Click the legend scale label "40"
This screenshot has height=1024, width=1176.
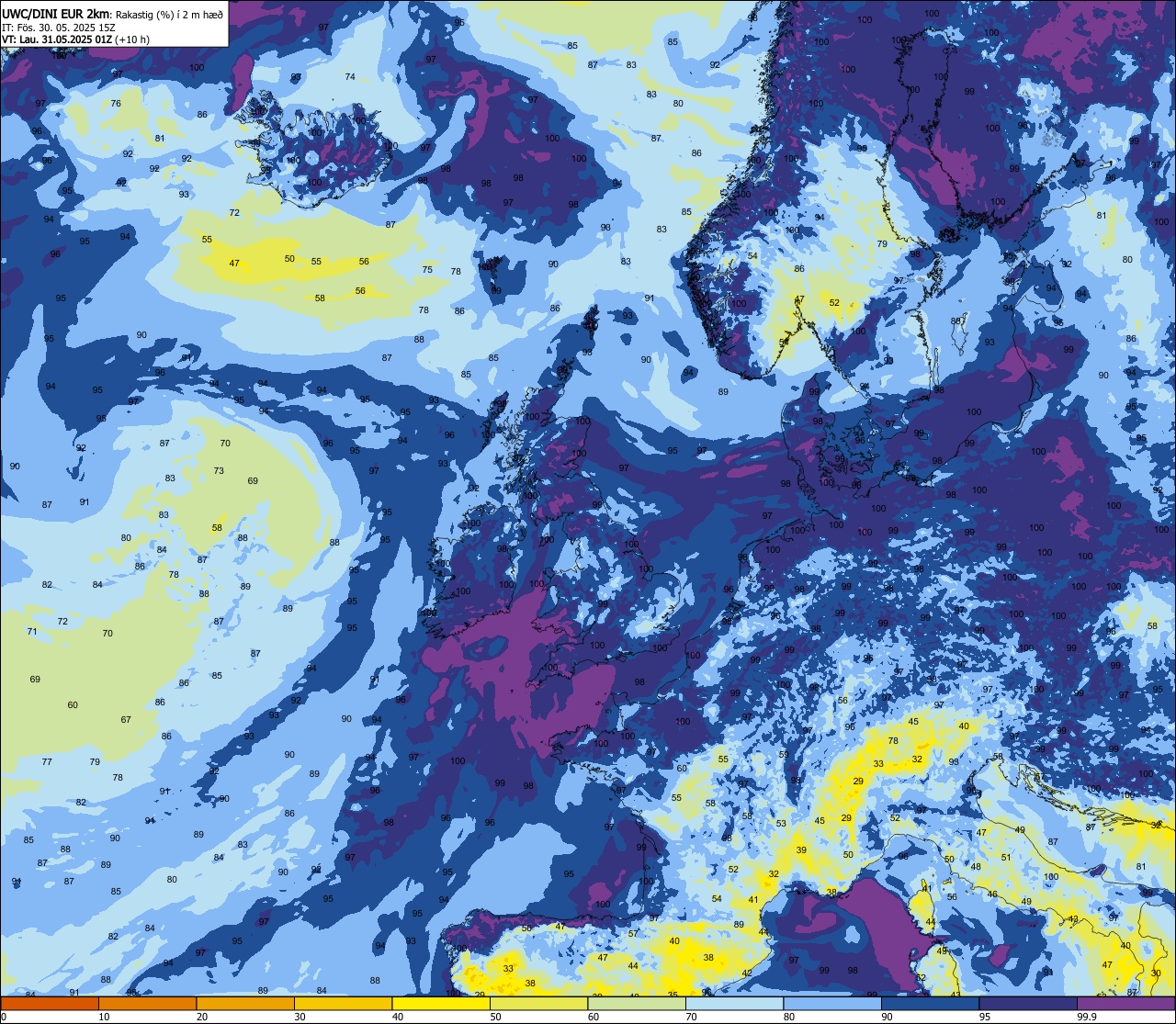[398, 1017]
